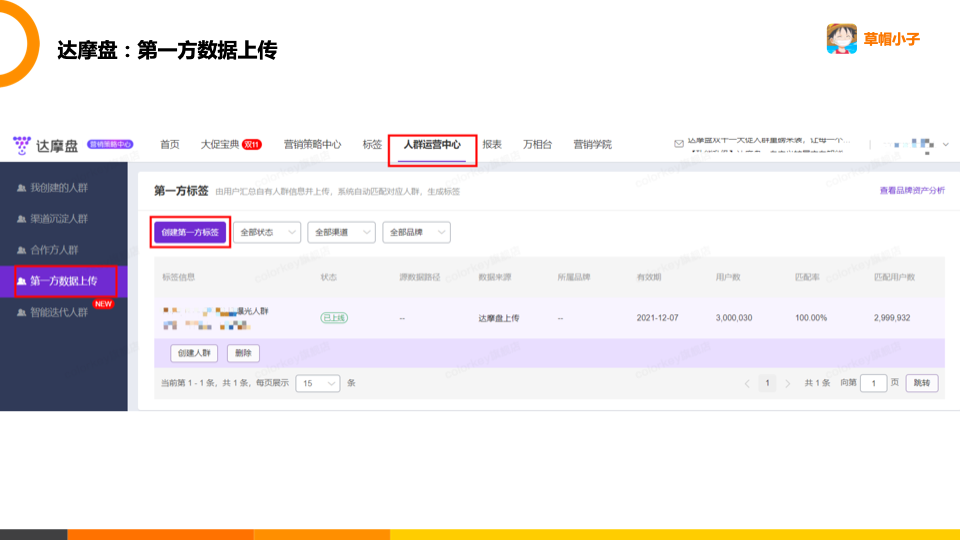Click the people icon beside 智能迭代人群
This screenshot has height=540, width=960.
click(x=21, y=312)
